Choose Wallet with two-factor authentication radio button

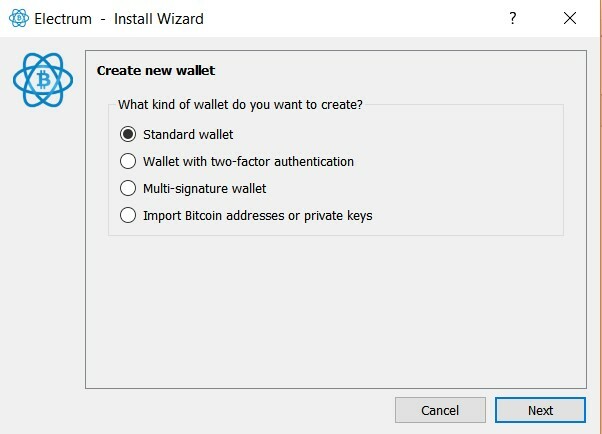(x=128, y=161)
